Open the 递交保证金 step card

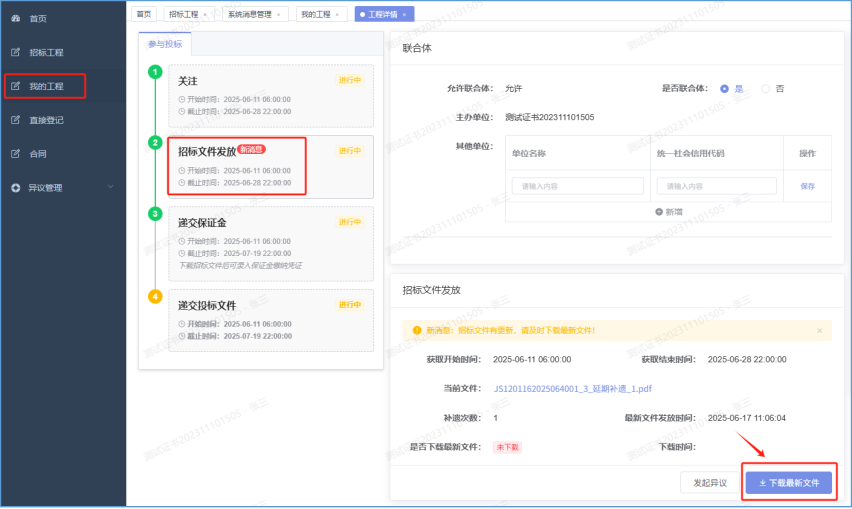[271, 244]
